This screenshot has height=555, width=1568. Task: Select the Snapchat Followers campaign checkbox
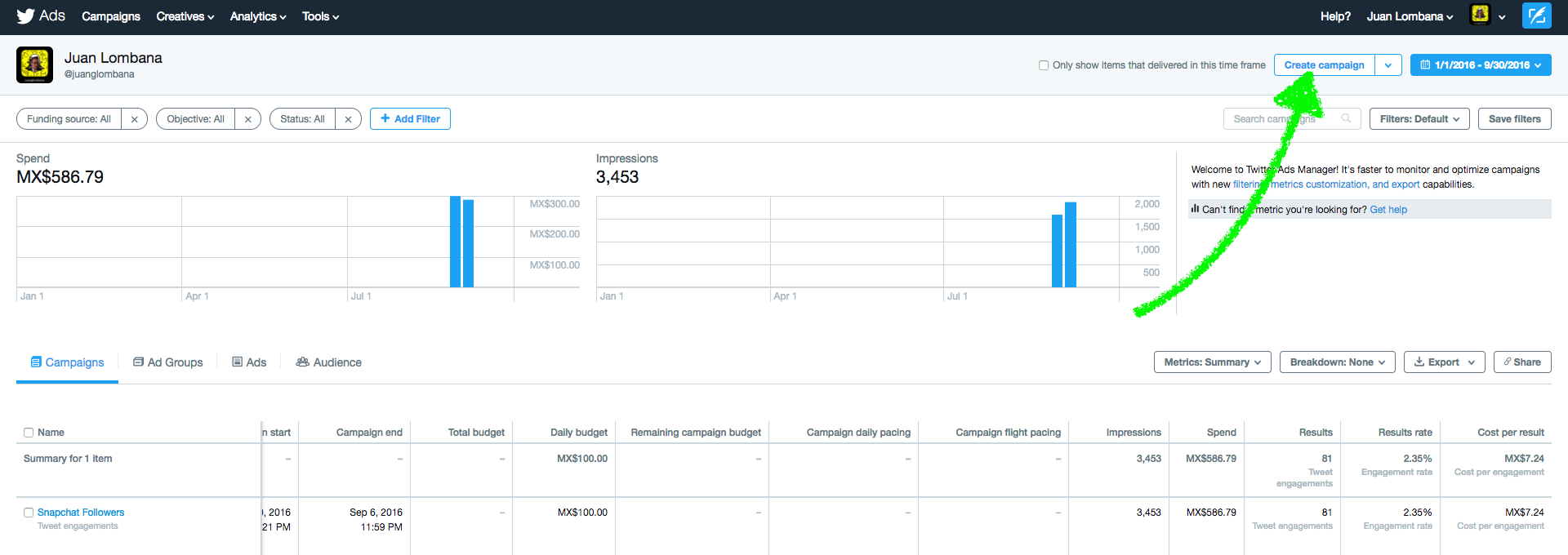(x=29, y=513)
